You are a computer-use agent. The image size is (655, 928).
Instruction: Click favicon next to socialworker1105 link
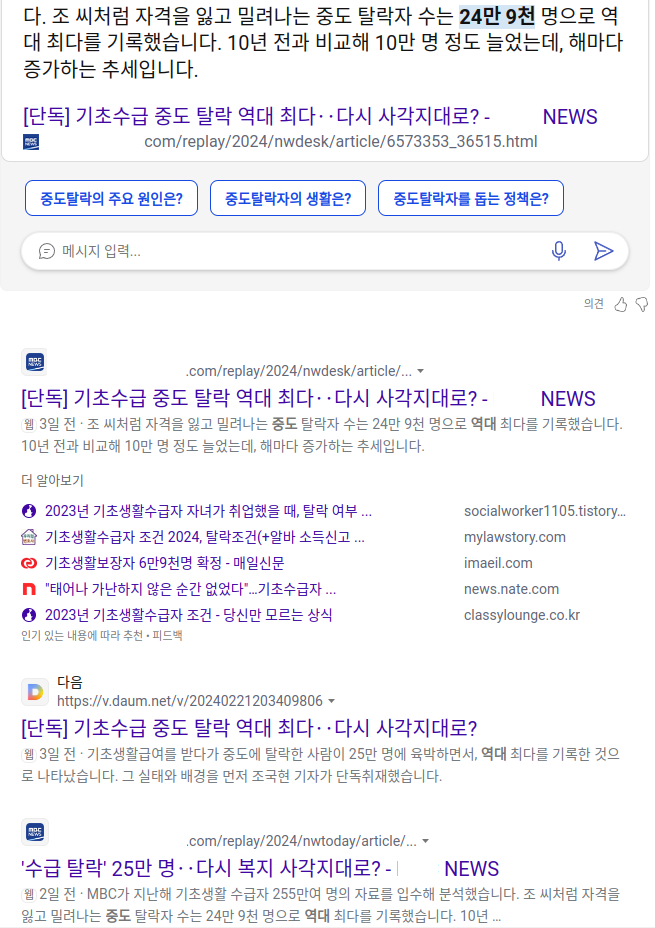[29, 511]
